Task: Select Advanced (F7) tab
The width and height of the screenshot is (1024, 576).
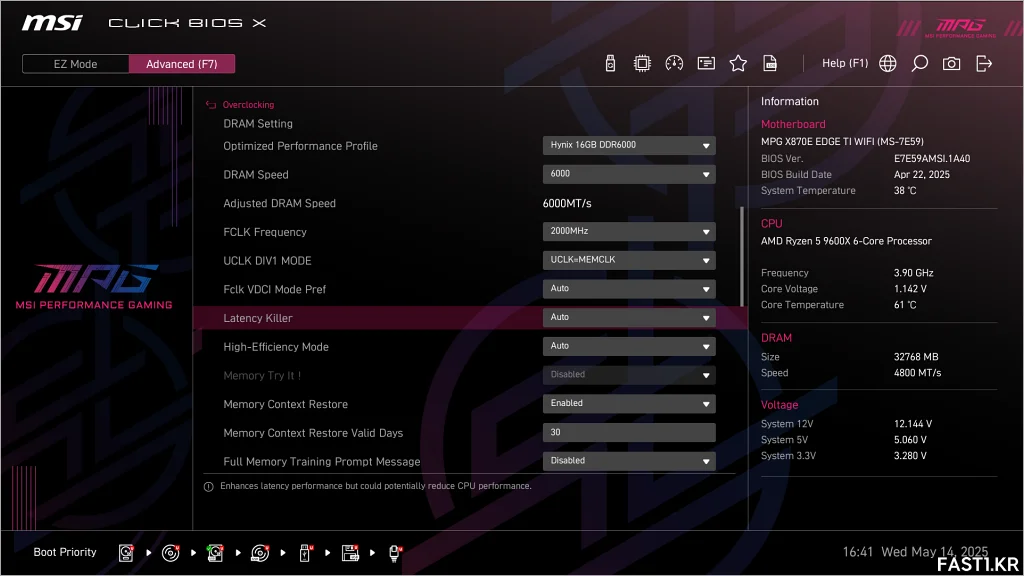Action: 182,64
